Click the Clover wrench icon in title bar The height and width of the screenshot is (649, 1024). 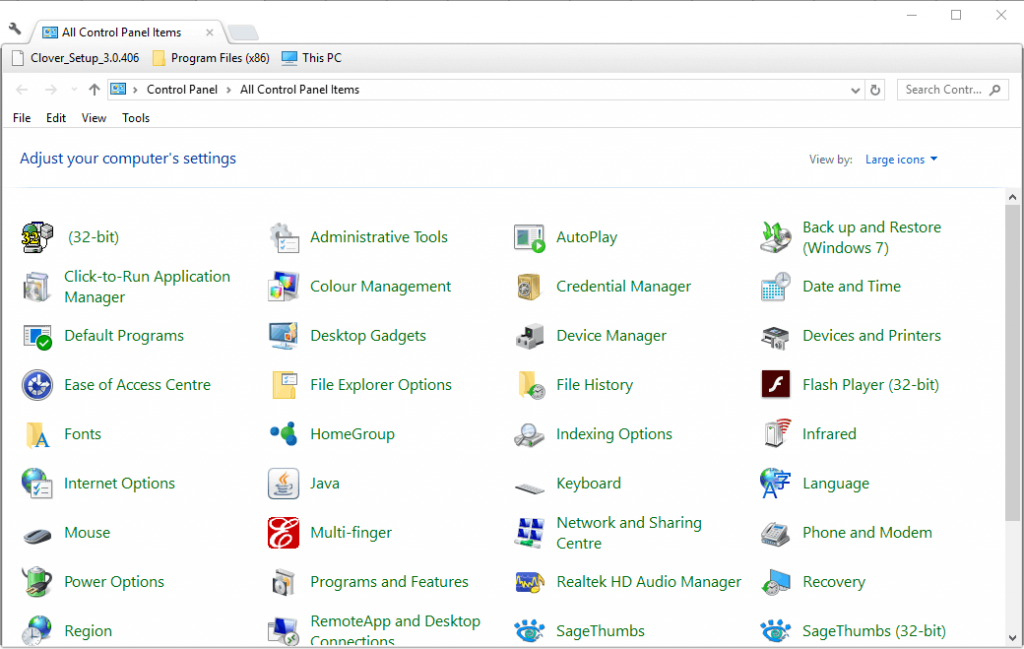[x=14, y=29]
